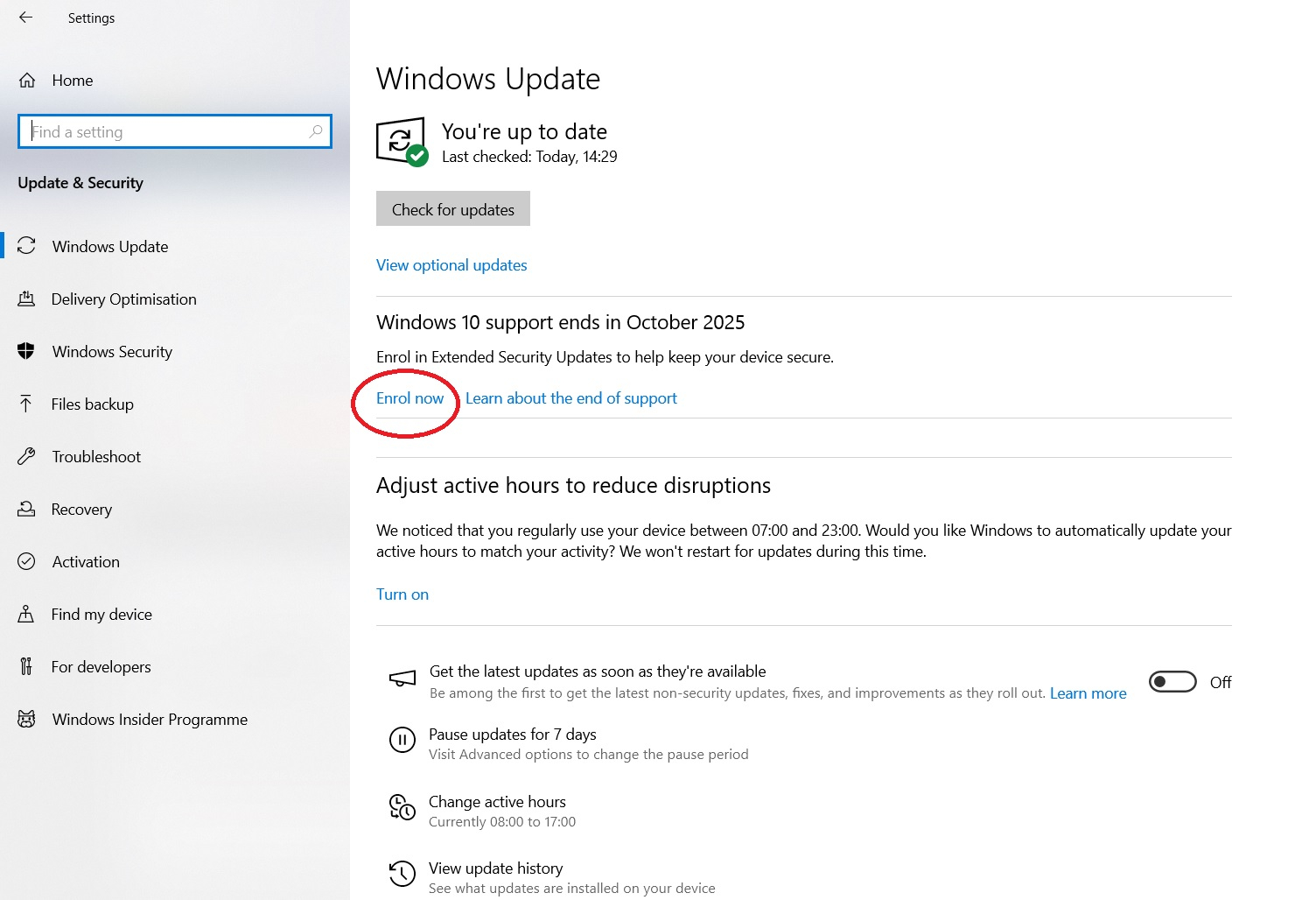This screenshot has width=1316, height=900.
Task: Click the Activation checkmark icon
Action: click(26, 562)
